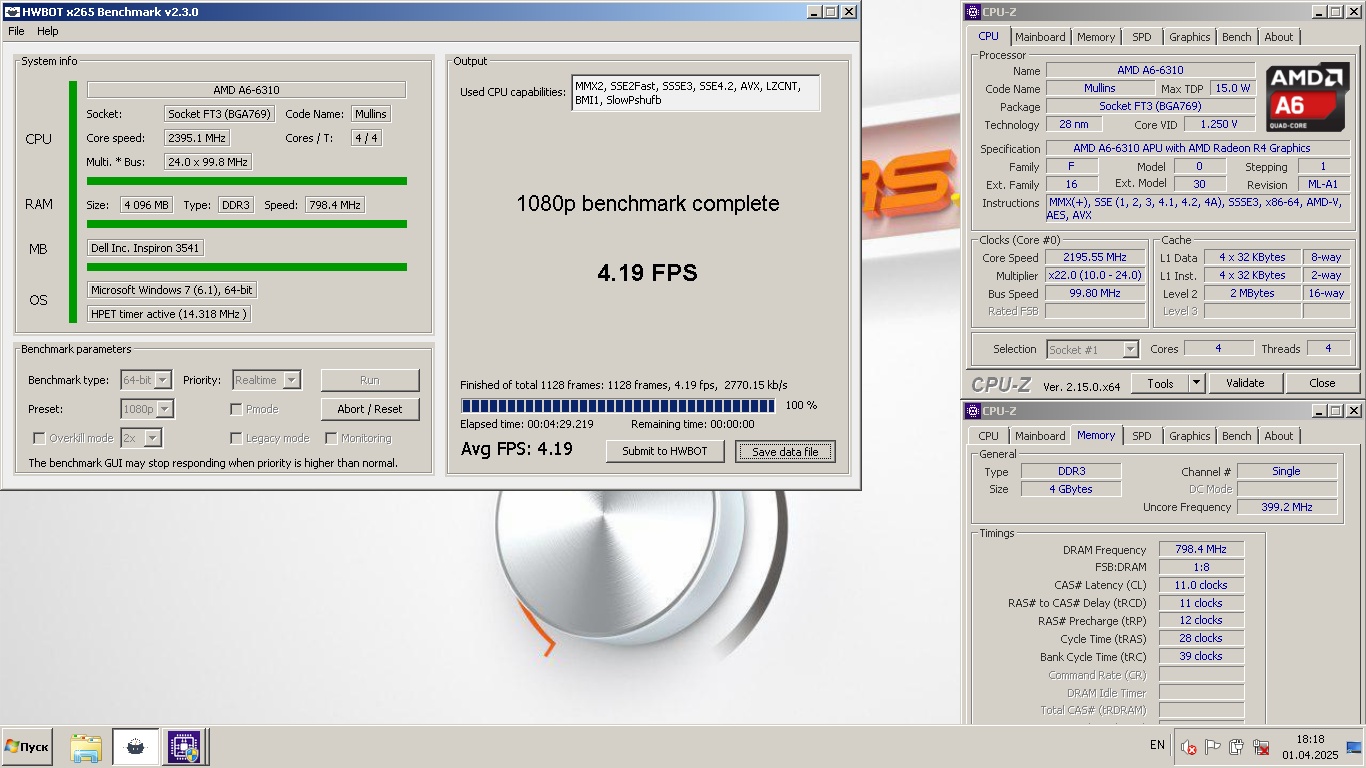The image size is (1366, 768).
Task: Switch to SPD tab in lower CPU-Z
Action: click(1142, 436)
